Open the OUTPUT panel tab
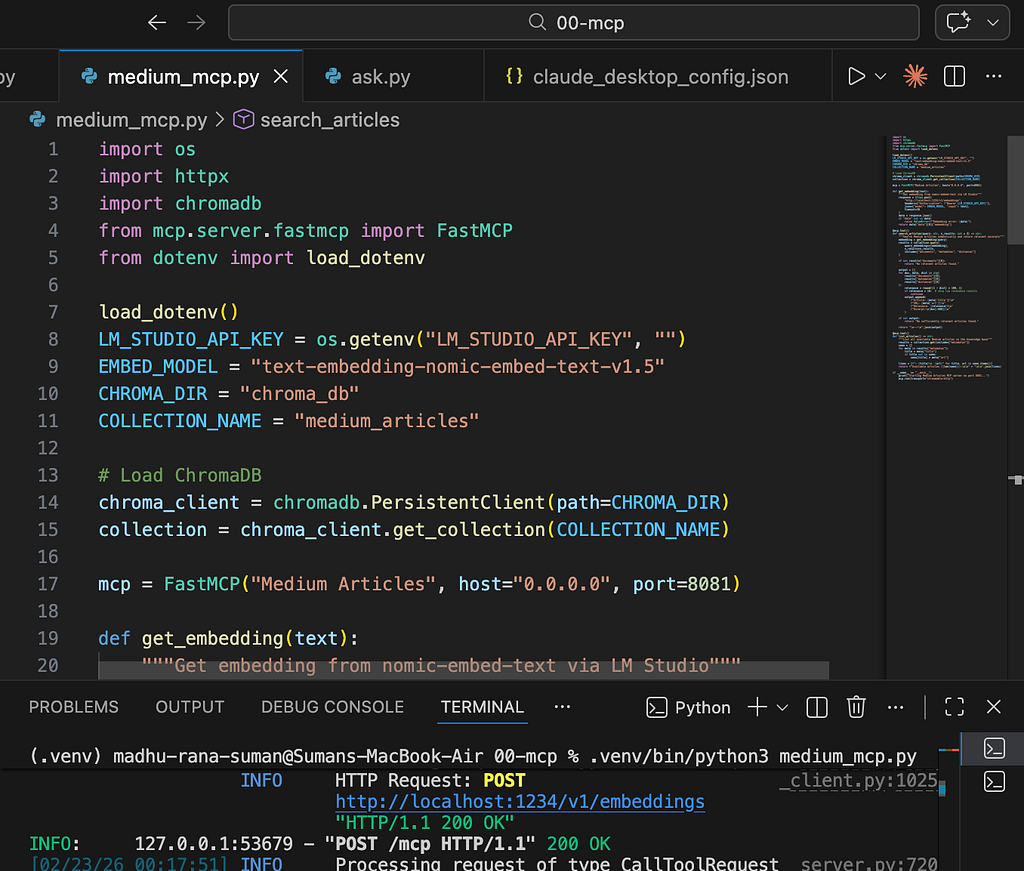This screenshot has height=871, width=1024. [190, 707]
